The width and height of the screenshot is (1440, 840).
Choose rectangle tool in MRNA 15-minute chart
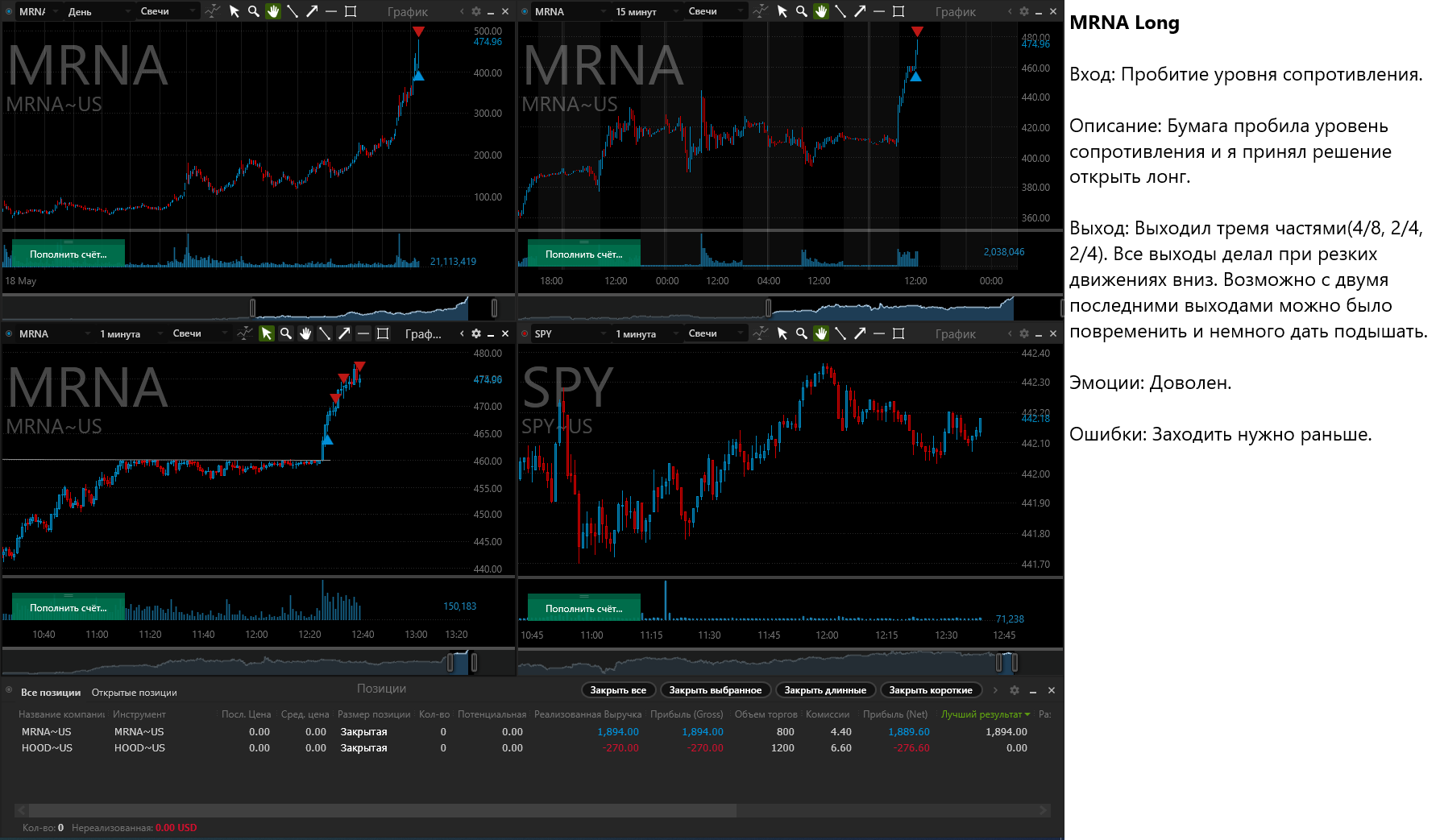(898, 11)
